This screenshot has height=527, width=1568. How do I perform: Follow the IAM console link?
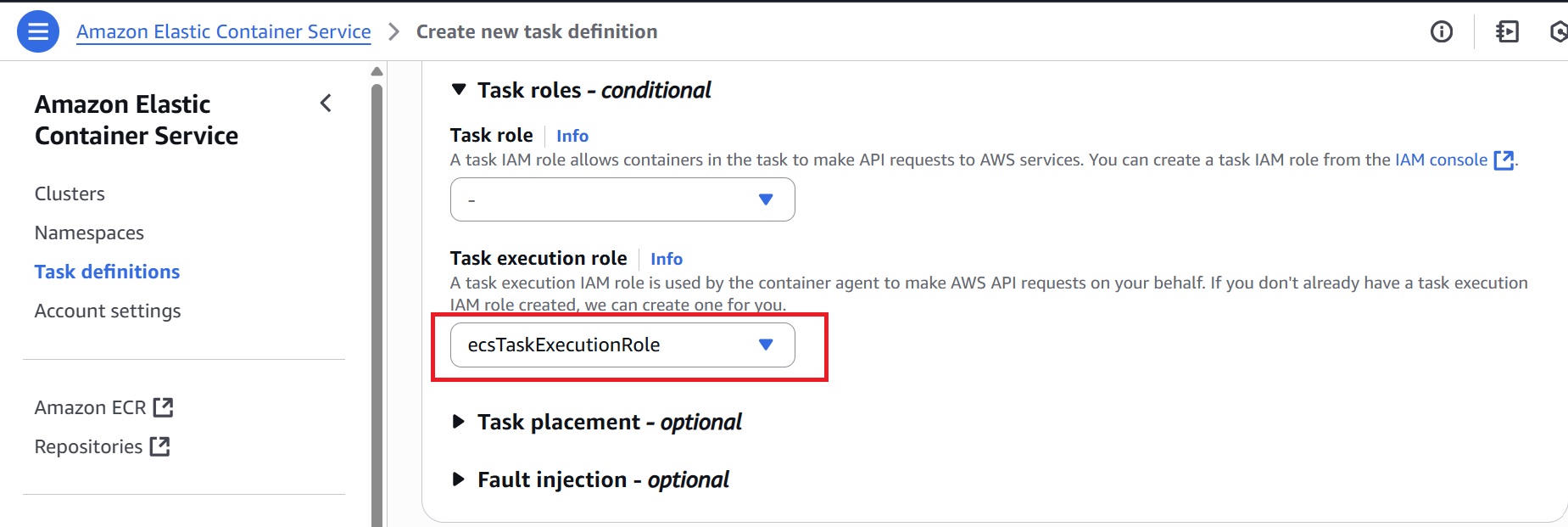[1440, 159]
